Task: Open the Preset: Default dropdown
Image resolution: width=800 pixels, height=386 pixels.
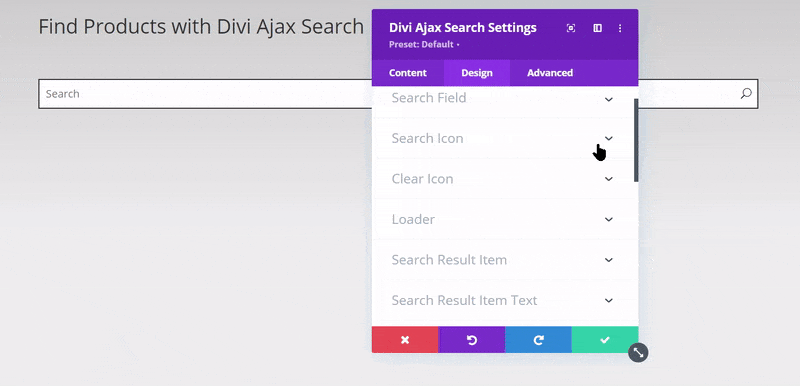Action: point(424,44)
